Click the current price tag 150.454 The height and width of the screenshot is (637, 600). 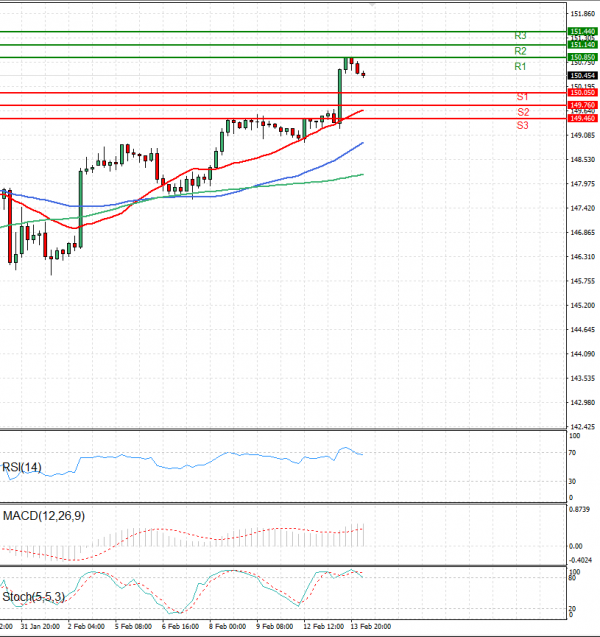tap(583, 76)
